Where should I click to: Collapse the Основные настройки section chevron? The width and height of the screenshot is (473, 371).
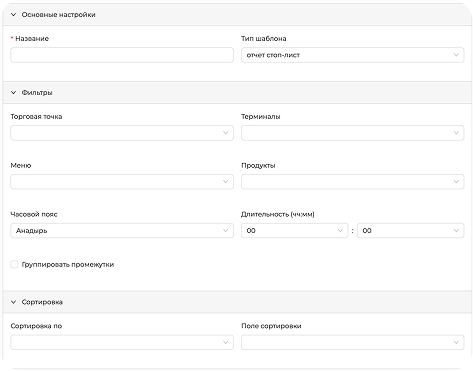point(13,15)
